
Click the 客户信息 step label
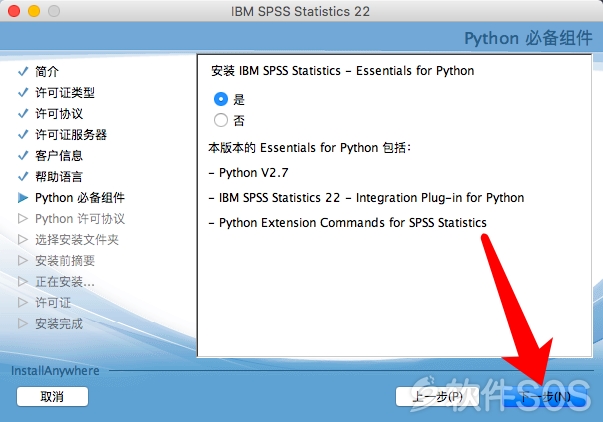coord(59,155)
